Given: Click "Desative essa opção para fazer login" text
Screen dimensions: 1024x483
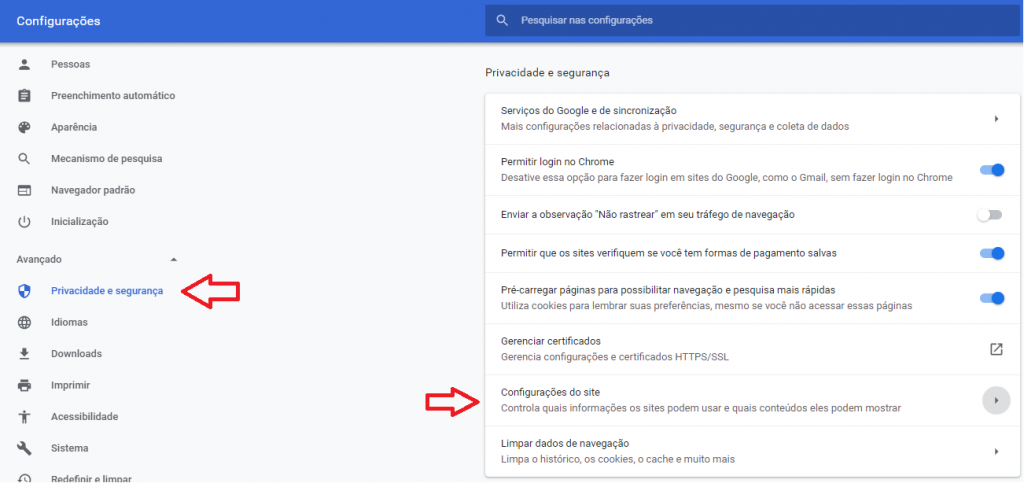Looking at the screenshot, I should pos(727,178).
